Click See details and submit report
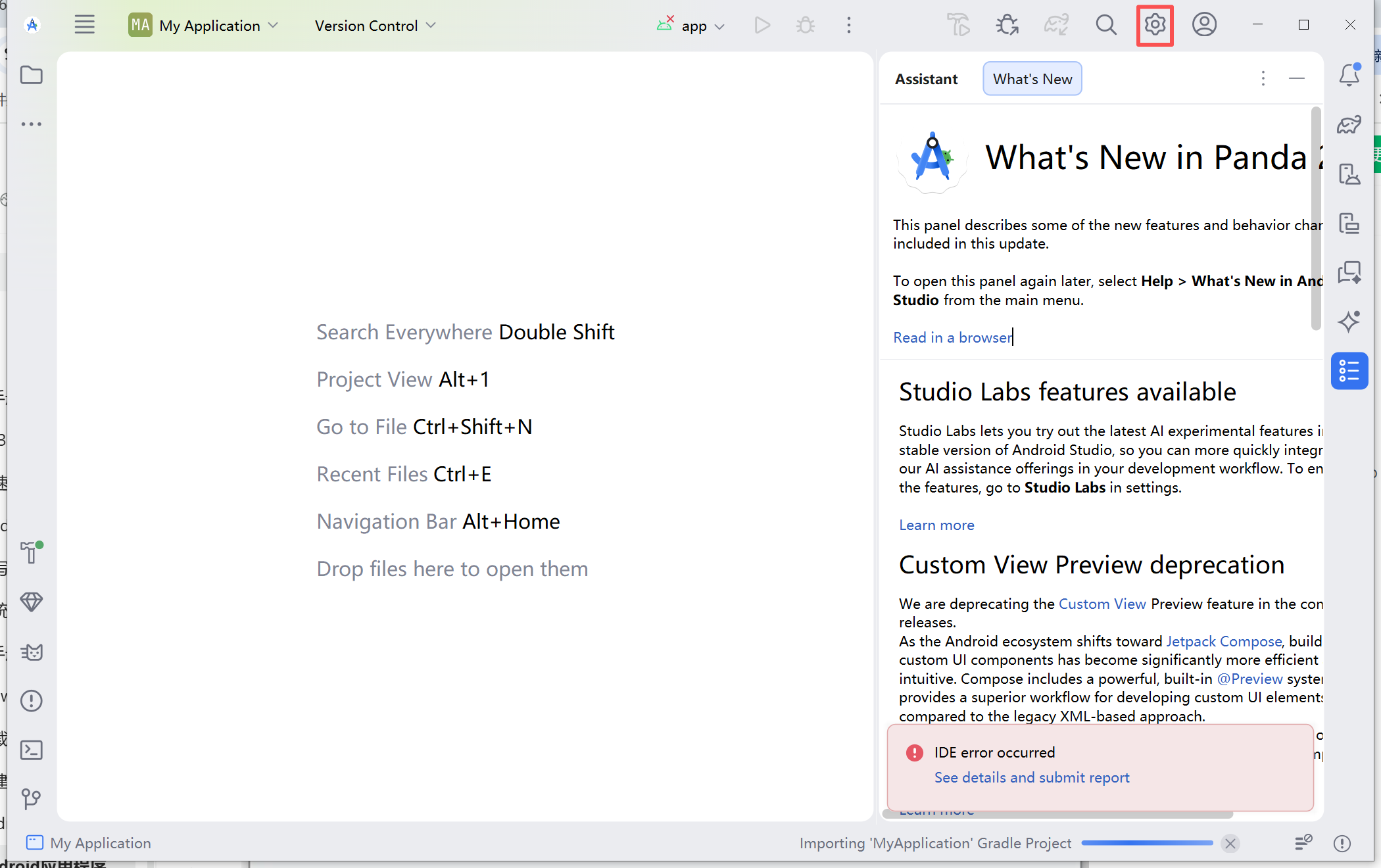 (x=1032, y=777)
